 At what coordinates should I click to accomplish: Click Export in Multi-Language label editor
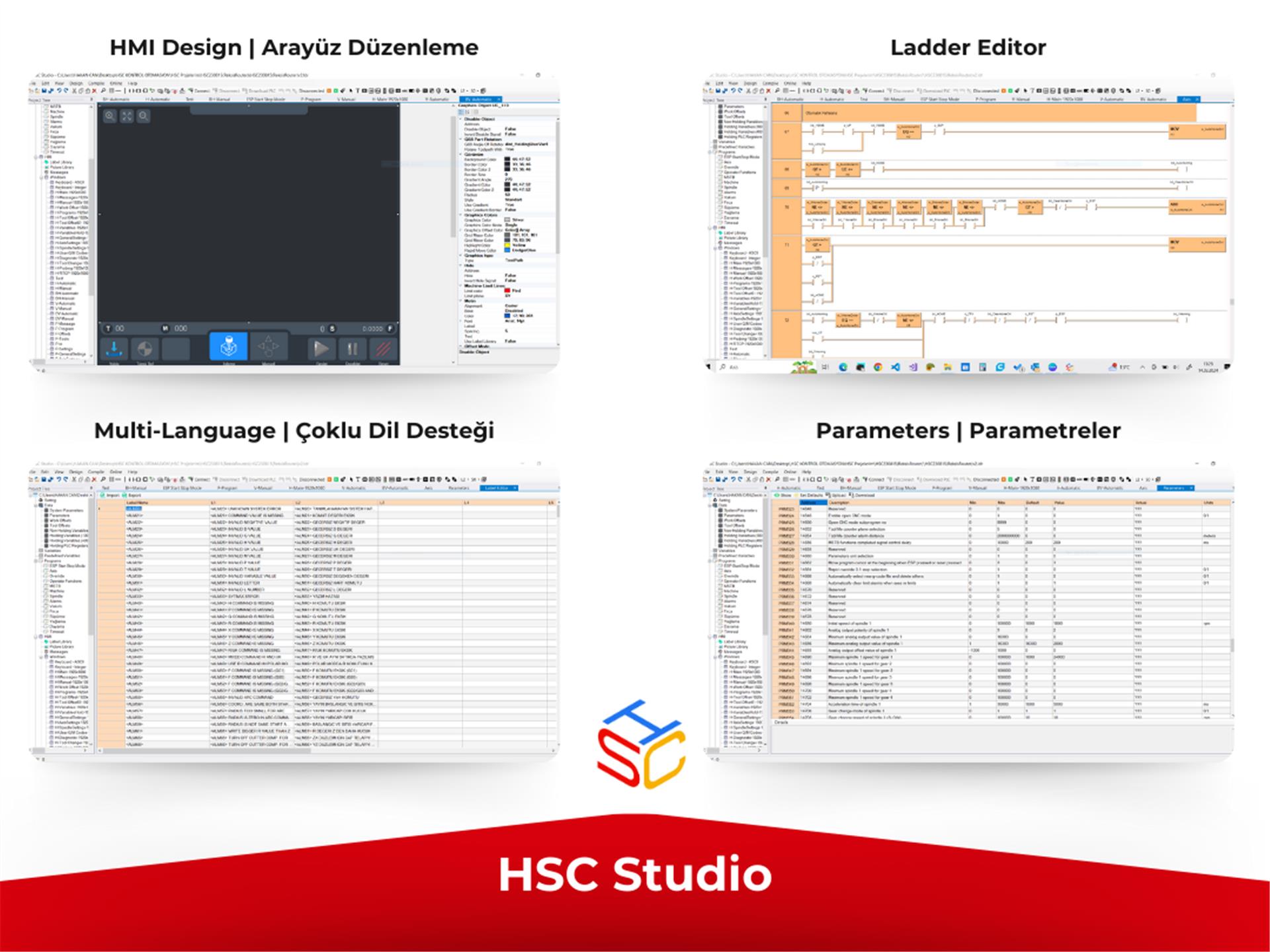click(130, 495)
